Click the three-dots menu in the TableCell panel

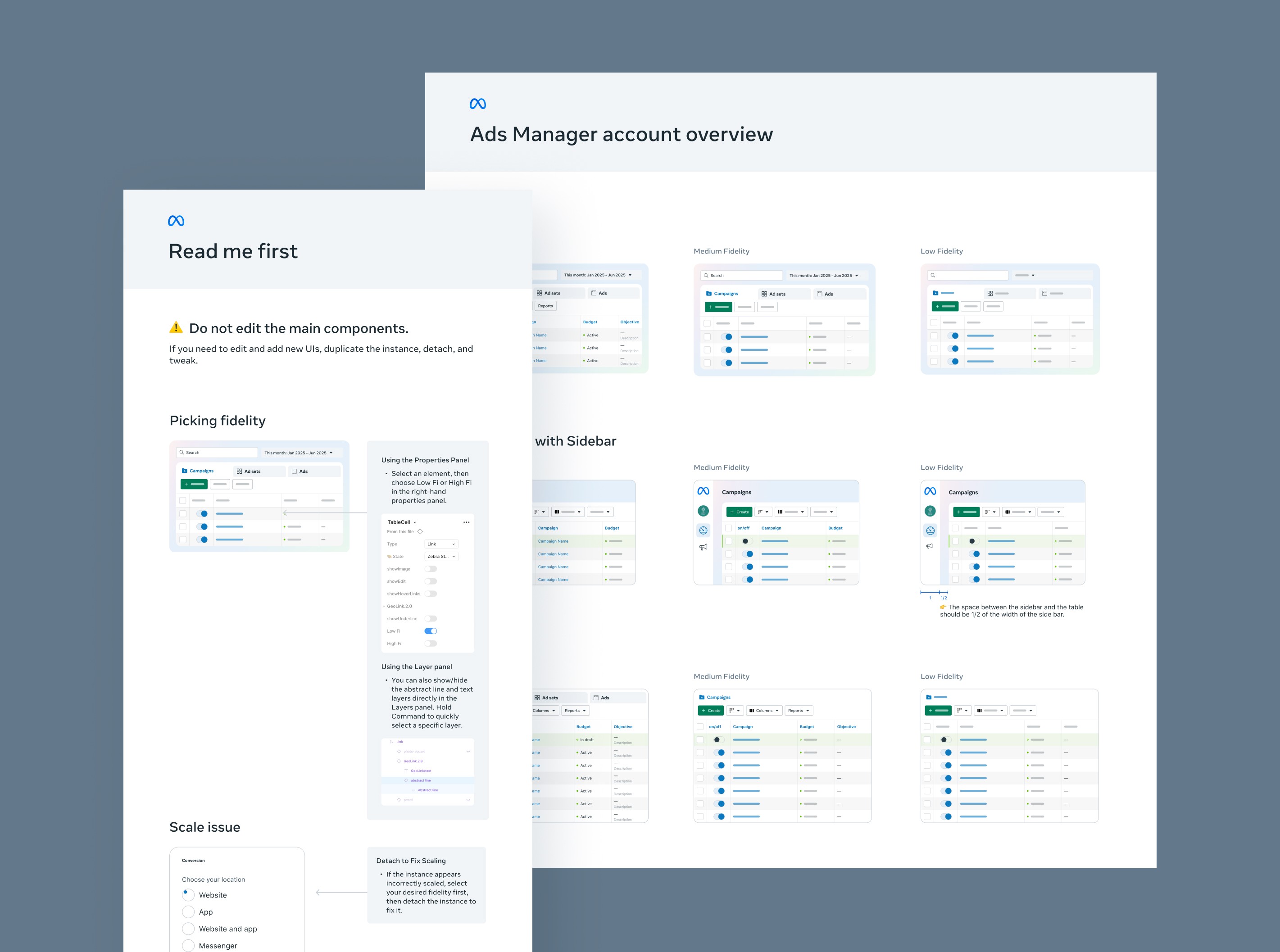[x=466, y=522]
